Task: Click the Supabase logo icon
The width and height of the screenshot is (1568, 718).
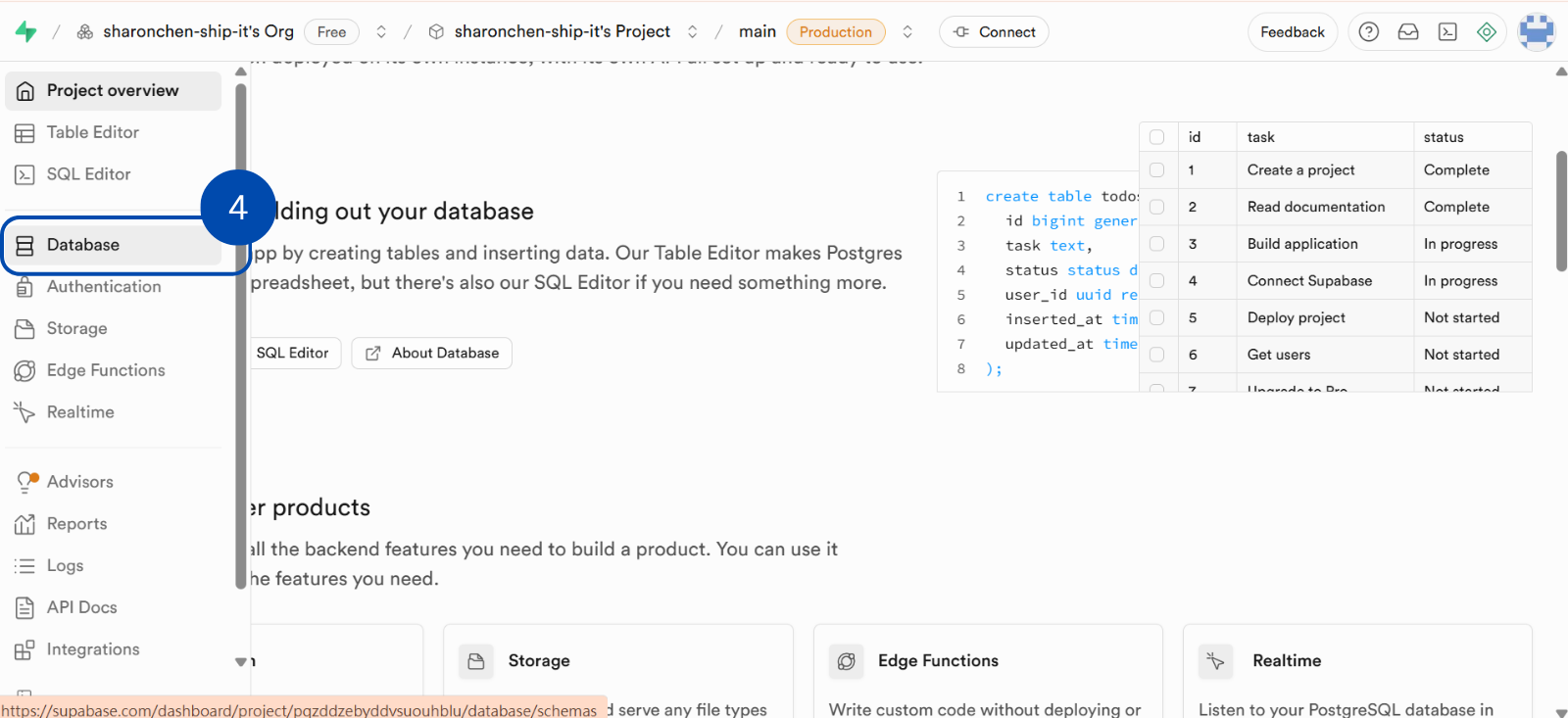Action: click(x=26, y=31)
